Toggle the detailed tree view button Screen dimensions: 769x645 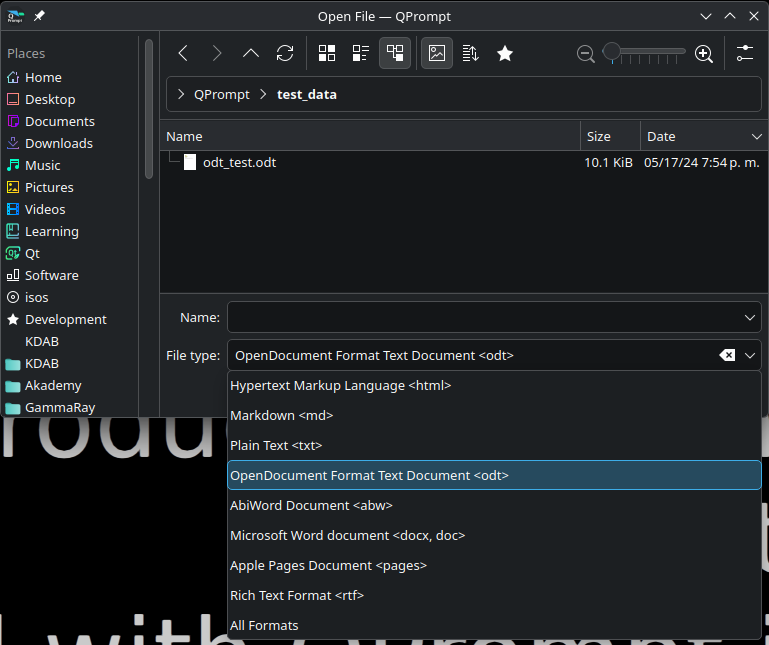click(395, 54)
